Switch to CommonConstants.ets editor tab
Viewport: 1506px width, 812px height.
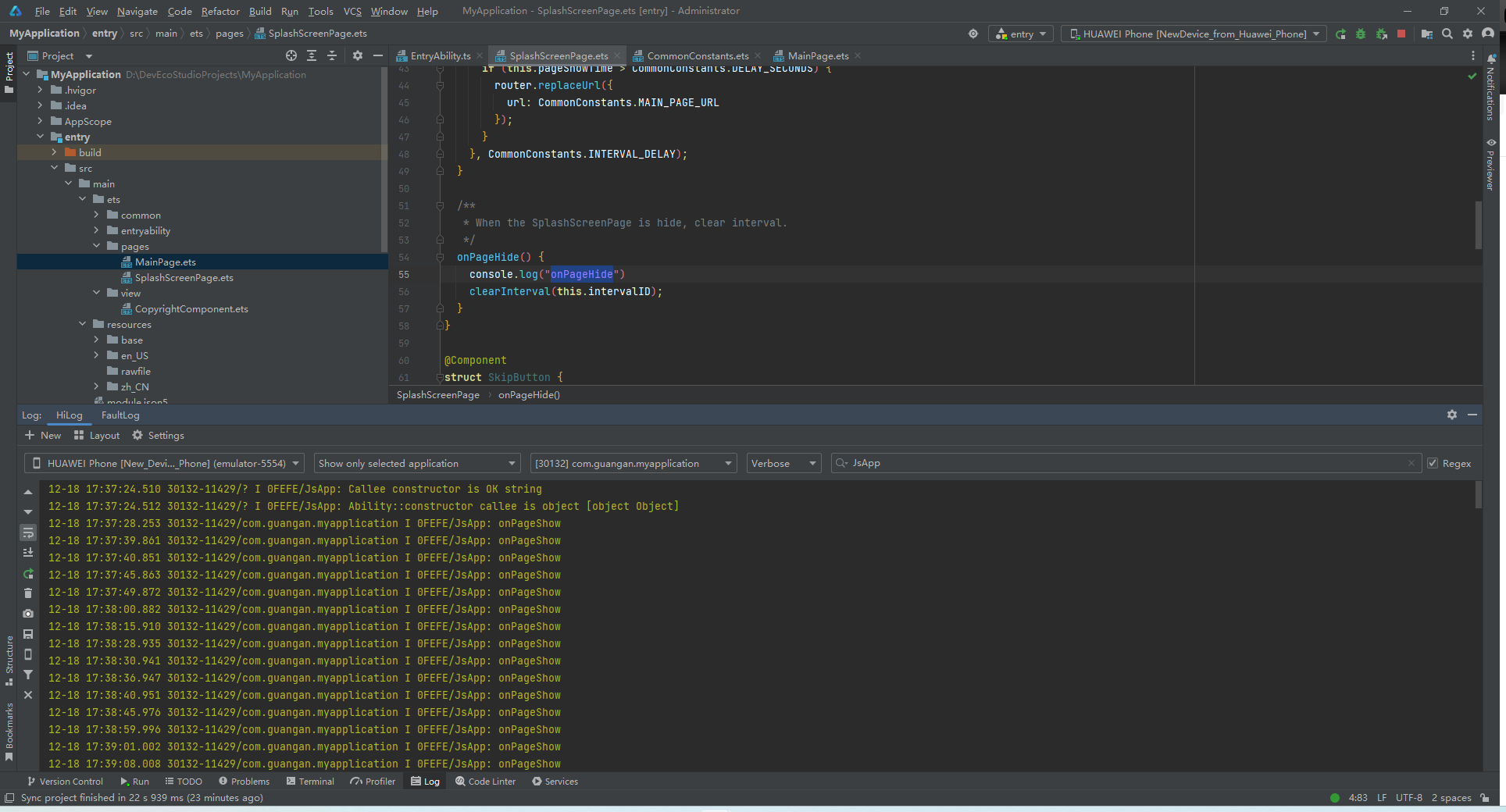point(698,55)
